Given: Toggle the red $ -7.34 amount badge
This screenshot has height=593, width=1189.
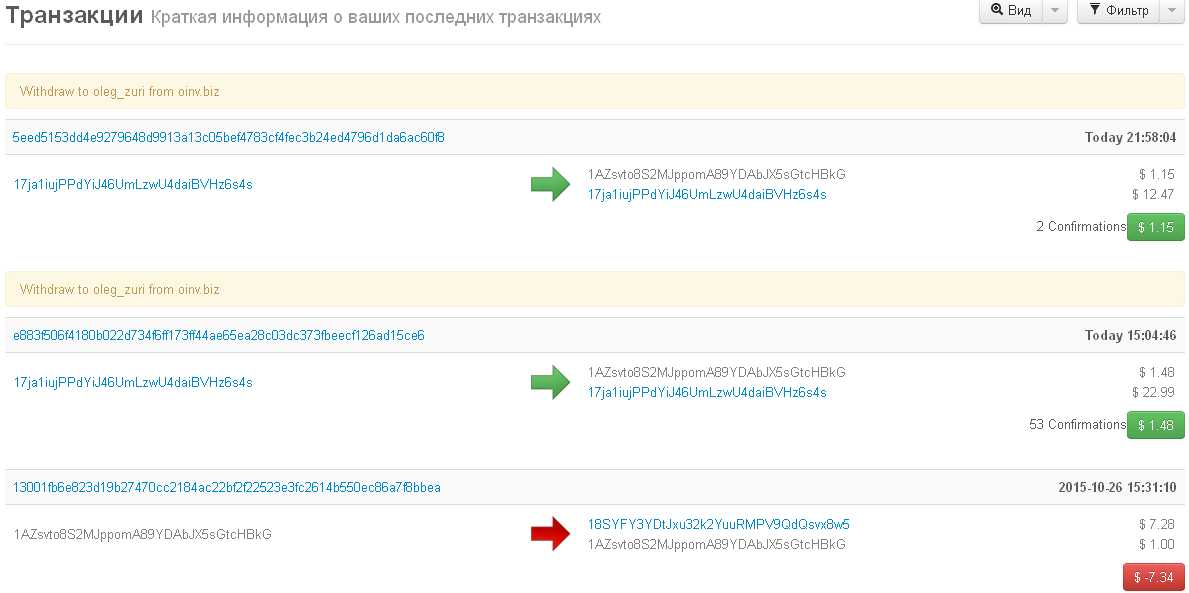Looking at the screenshot, I should click(1153, 577).
